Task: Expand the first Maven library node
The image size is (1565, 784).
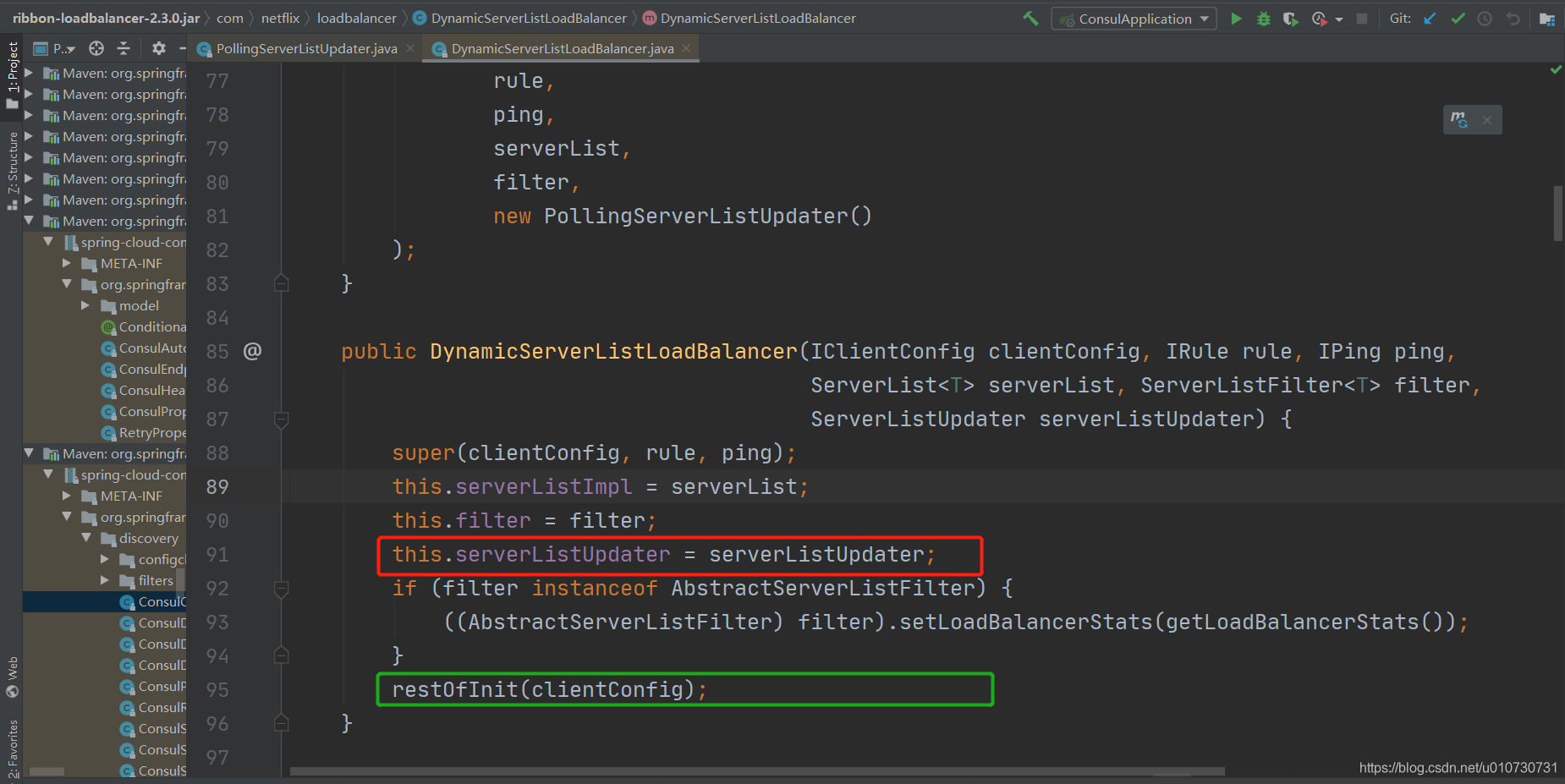Action: [x=29, y=73]
